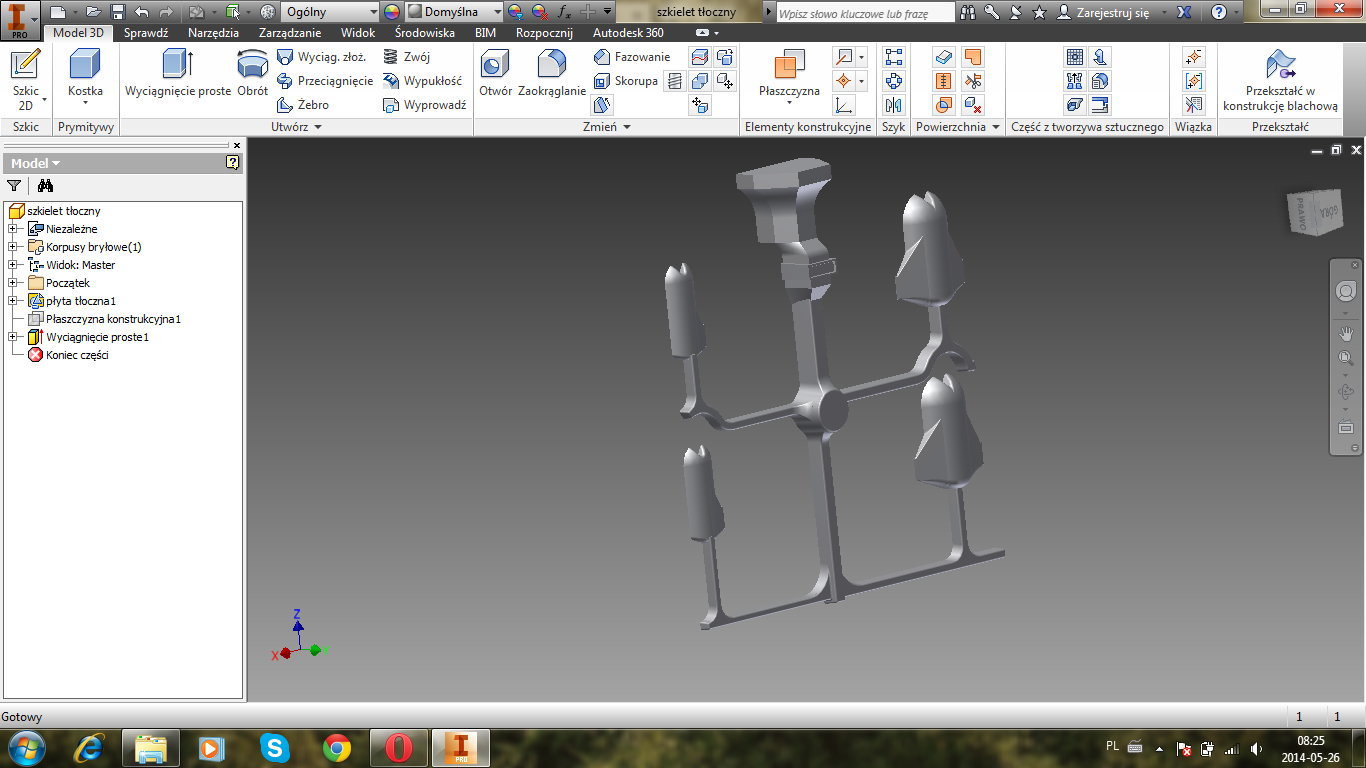1366x768 pixels.
Task: Choose the Fazowanie chamfer tool
Action: click(631, 57)
